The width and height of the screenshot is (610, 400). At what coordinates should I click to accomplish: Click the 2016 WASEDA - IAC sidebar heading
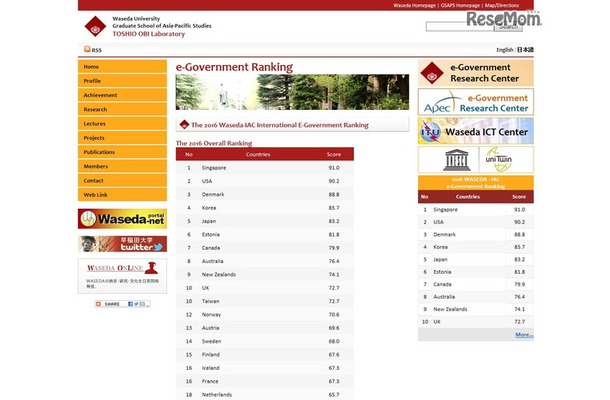(476, 183)
